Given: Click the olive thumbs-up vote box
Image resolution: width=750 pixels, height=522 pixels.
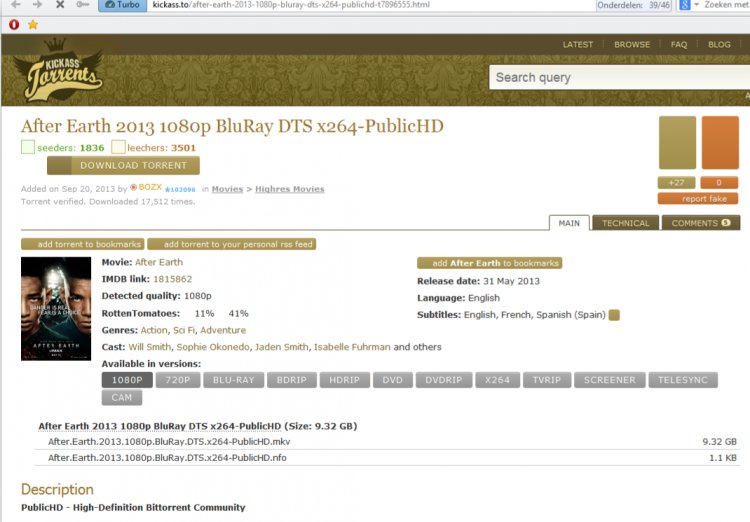Looking at the screenshot, I should coord(677,143).
